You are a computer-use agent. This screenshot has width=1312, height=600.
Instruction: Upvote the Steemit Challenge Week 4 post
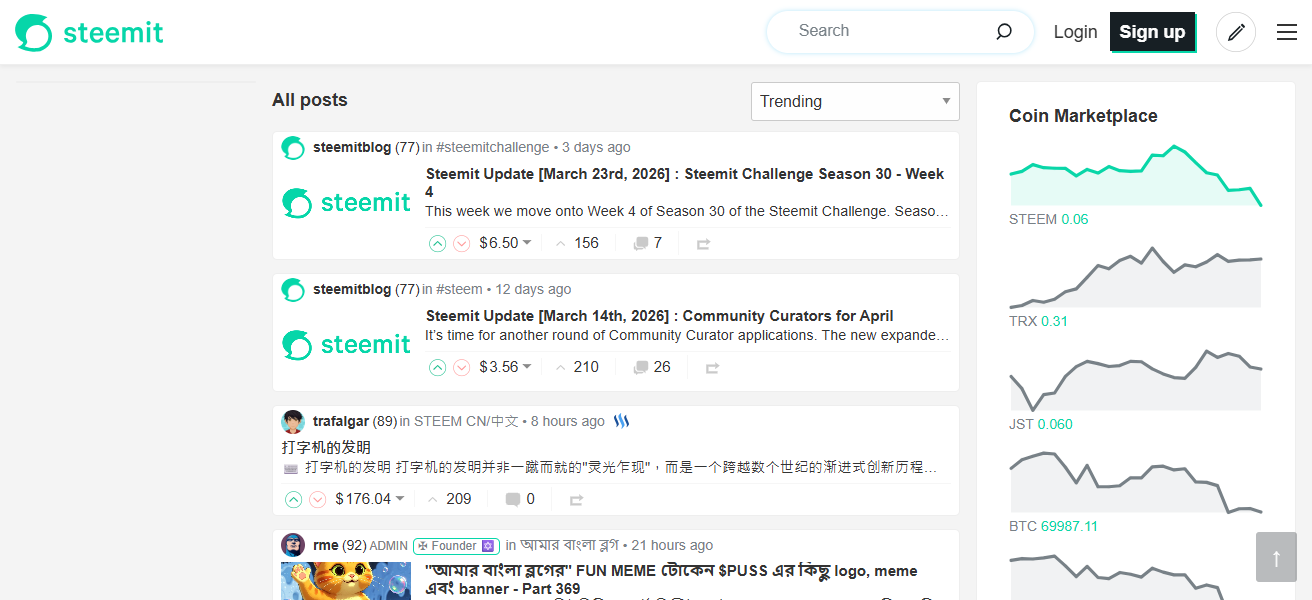pyautogui.click(x=437, y=243)
